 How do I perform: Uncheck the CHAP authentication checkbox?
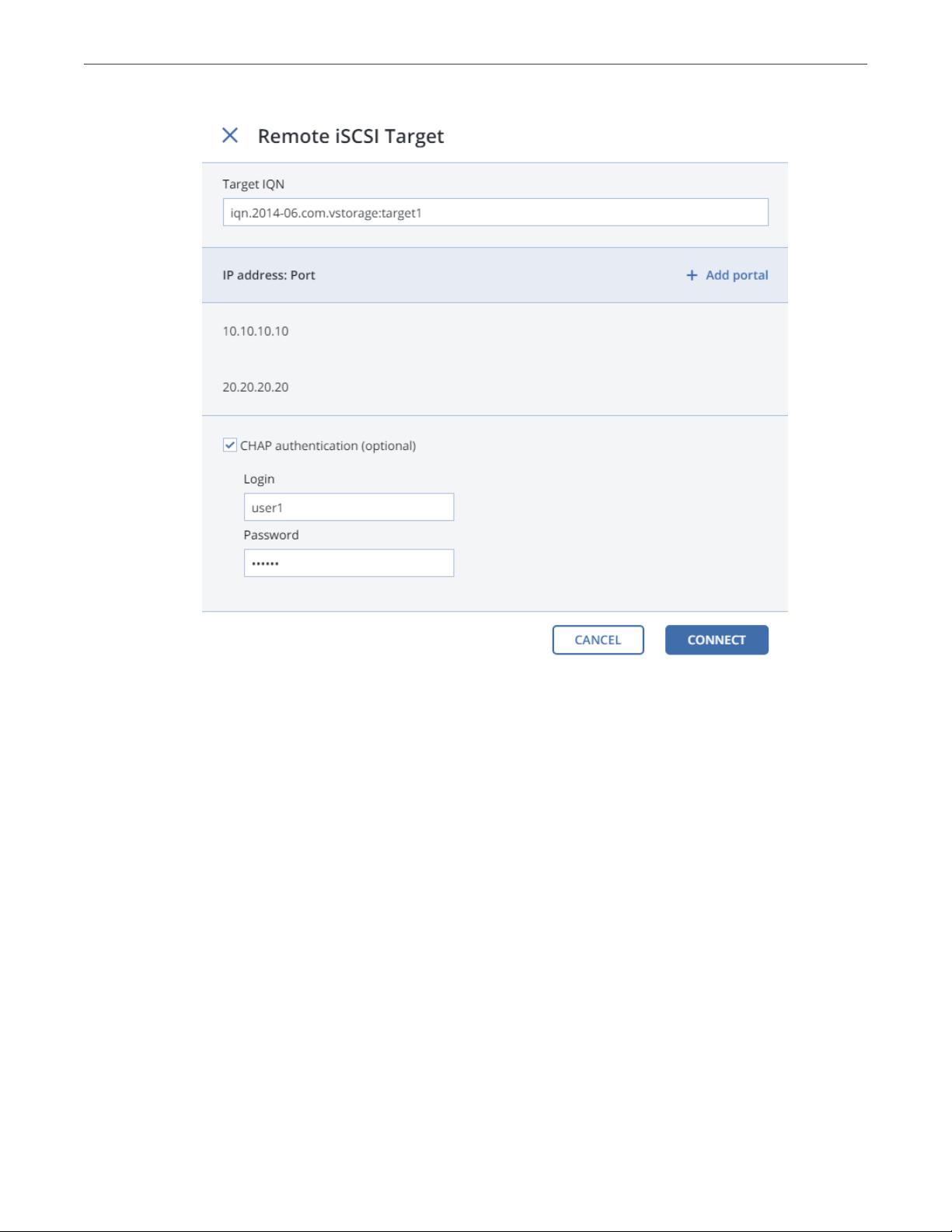230,445
